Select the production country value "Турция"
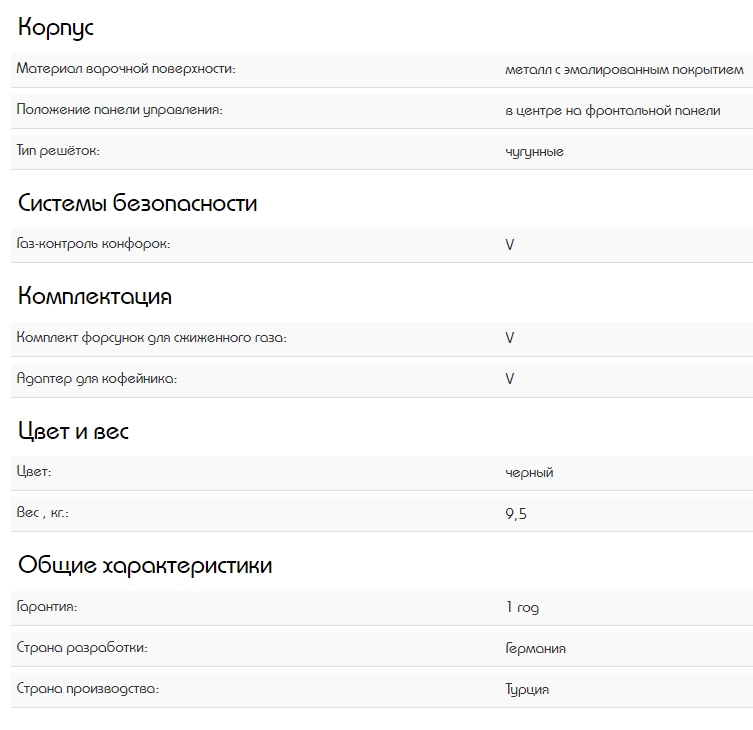The image size is (753, 730). tap(528, 689)
